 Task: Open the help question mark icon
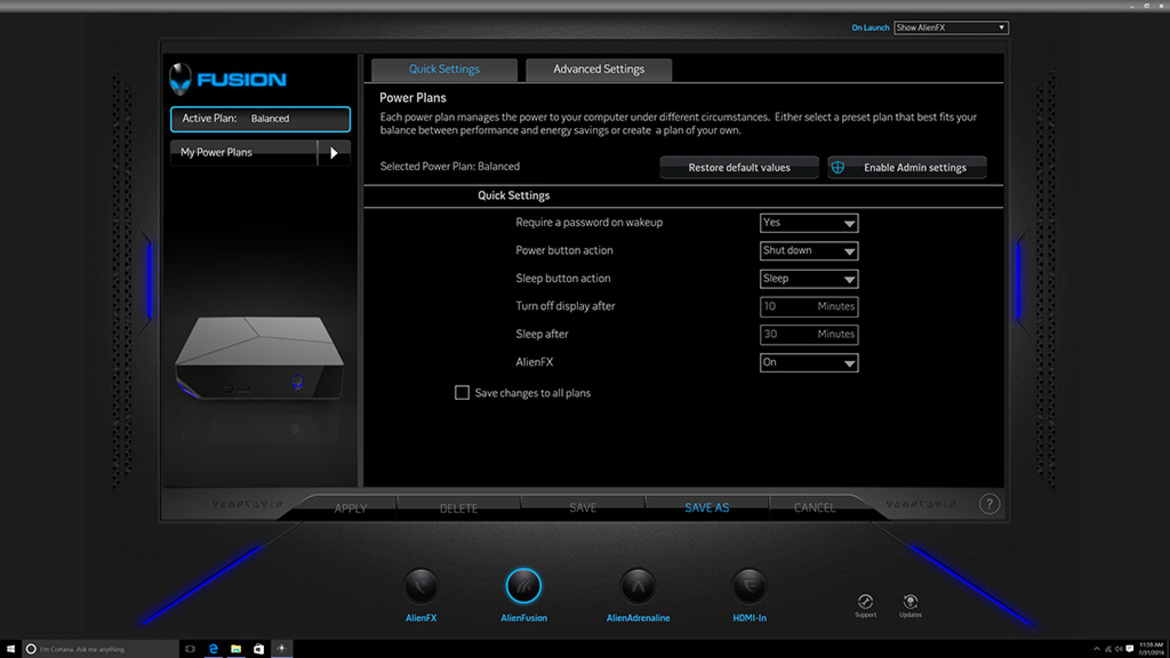989,504
